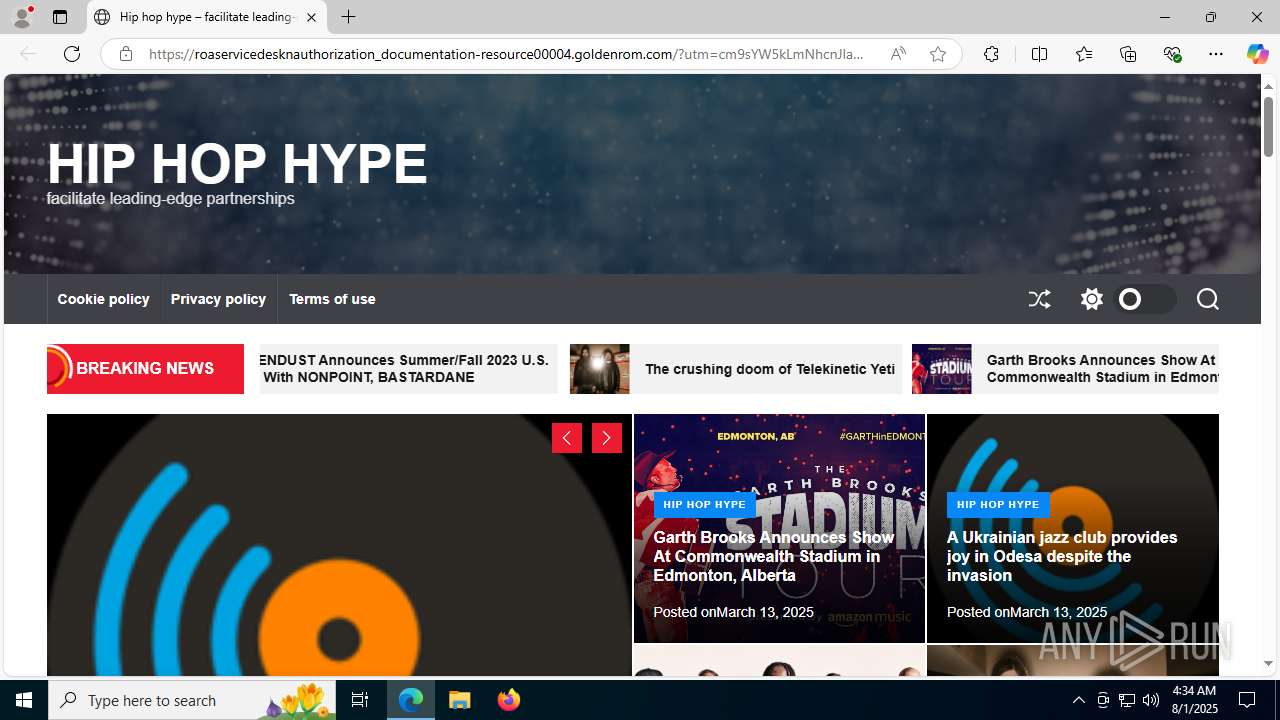Viewport: 1280px width, 720px height.
Task: Open Settings and more menu
Action: 1216,54
